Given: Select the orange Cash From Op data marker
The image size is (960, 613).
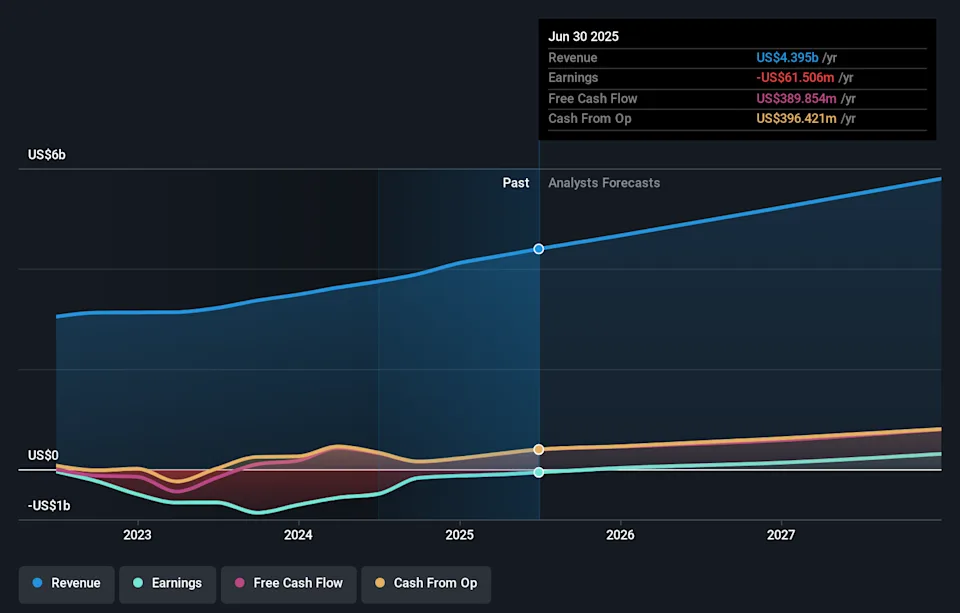Looking at the screenshot, I should [x=539, y=450].
